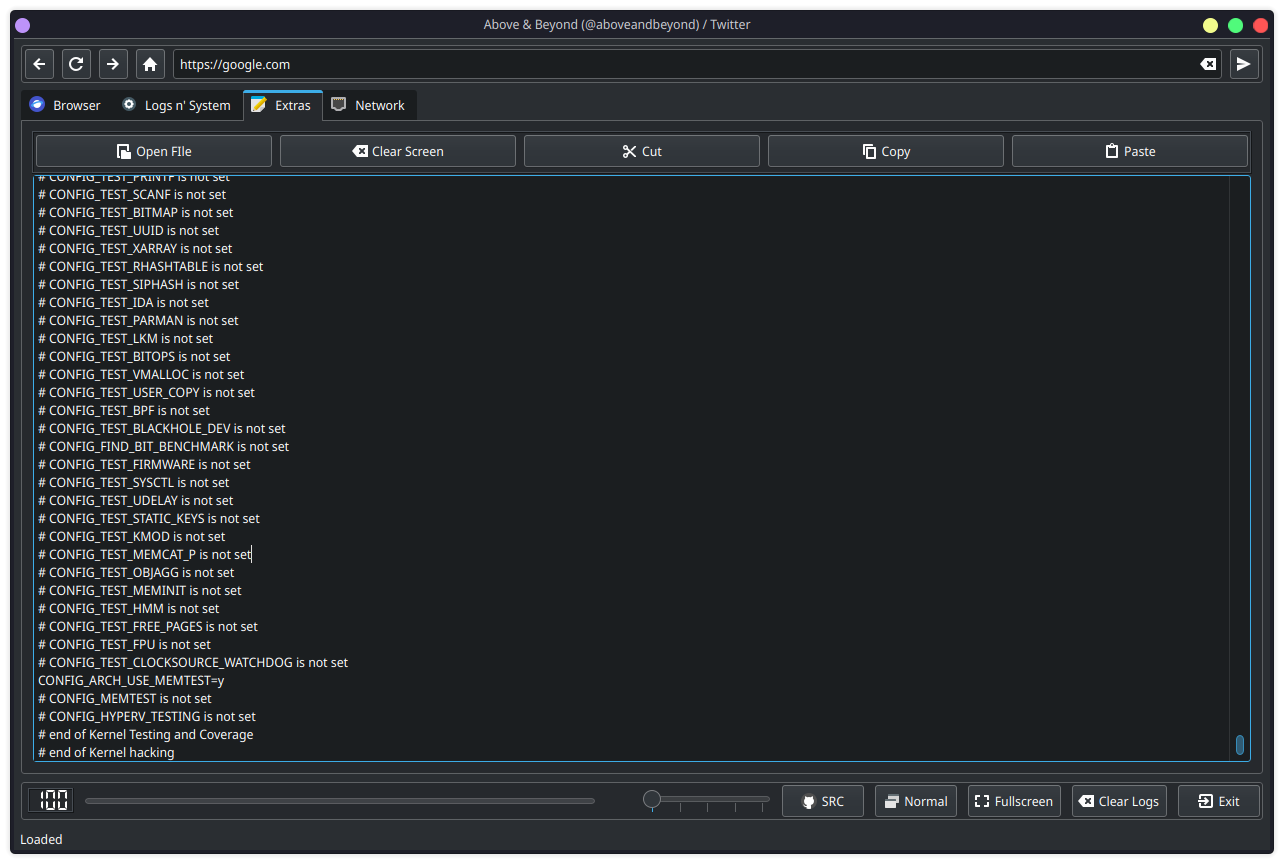This screenshot has height=864, width=1284.
Task: Click the 100 LCD zoom display
Action: click(51, 800)
